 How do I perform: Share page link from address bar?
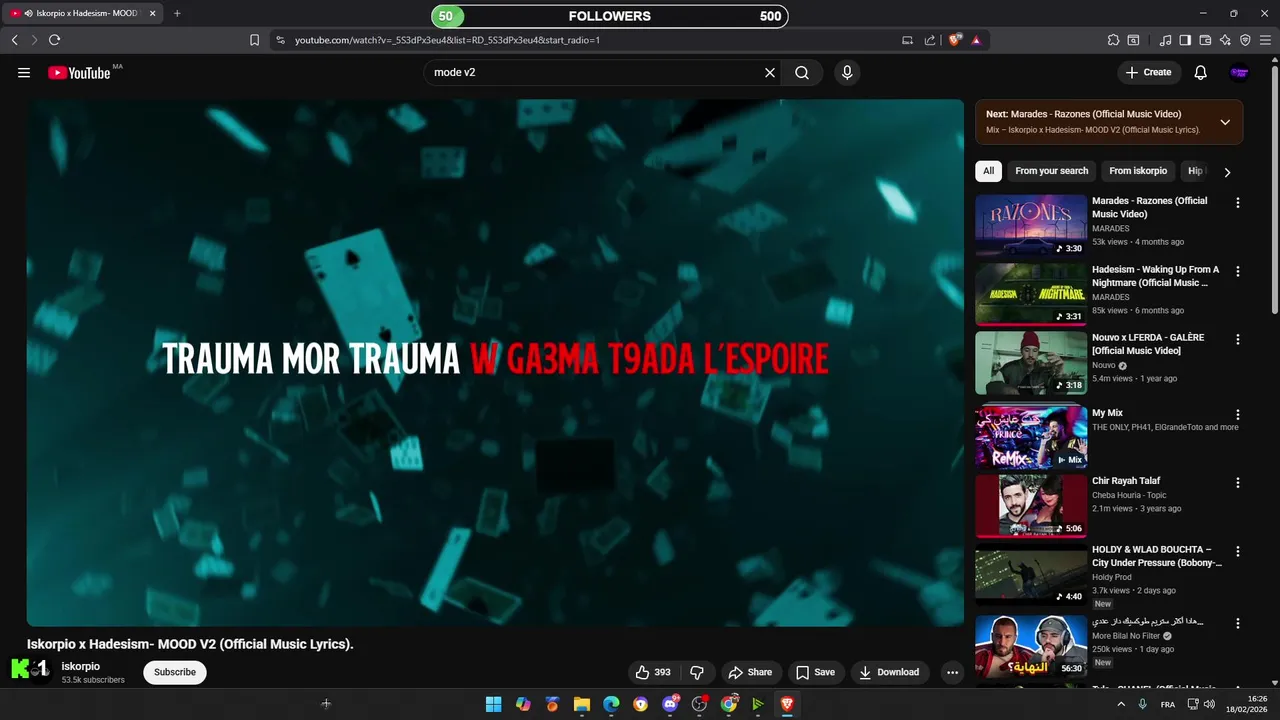coord(930,40)
